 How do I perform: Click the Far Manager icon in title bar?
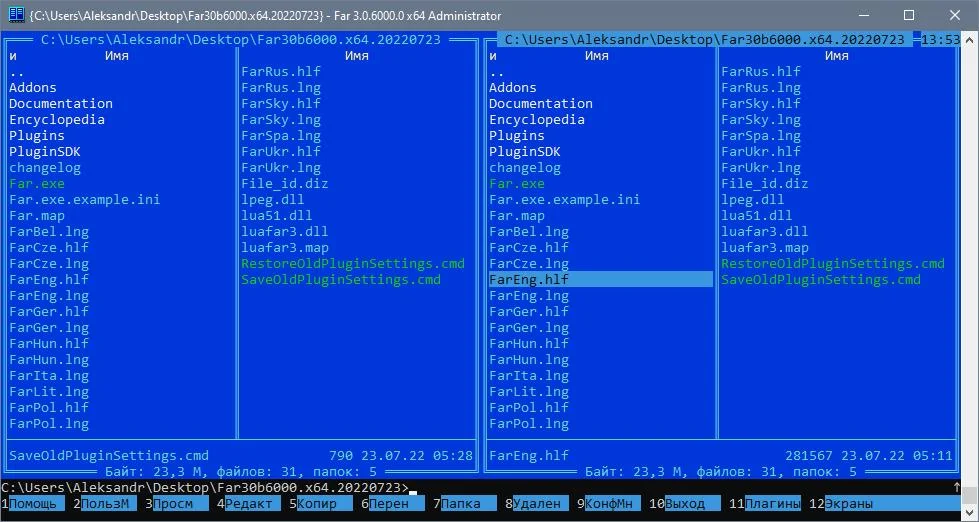16,15
